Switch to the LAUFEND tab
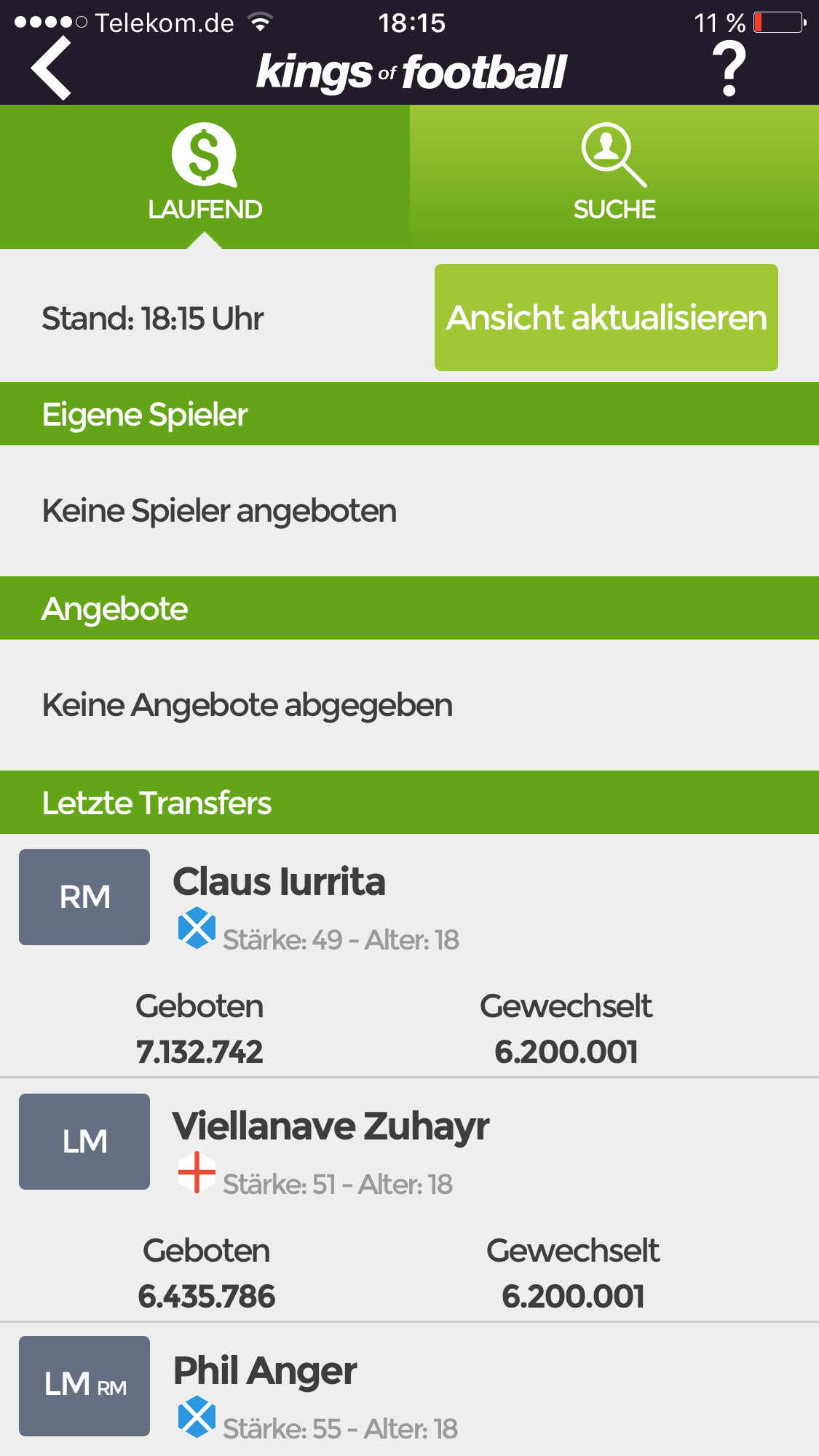 205,177
